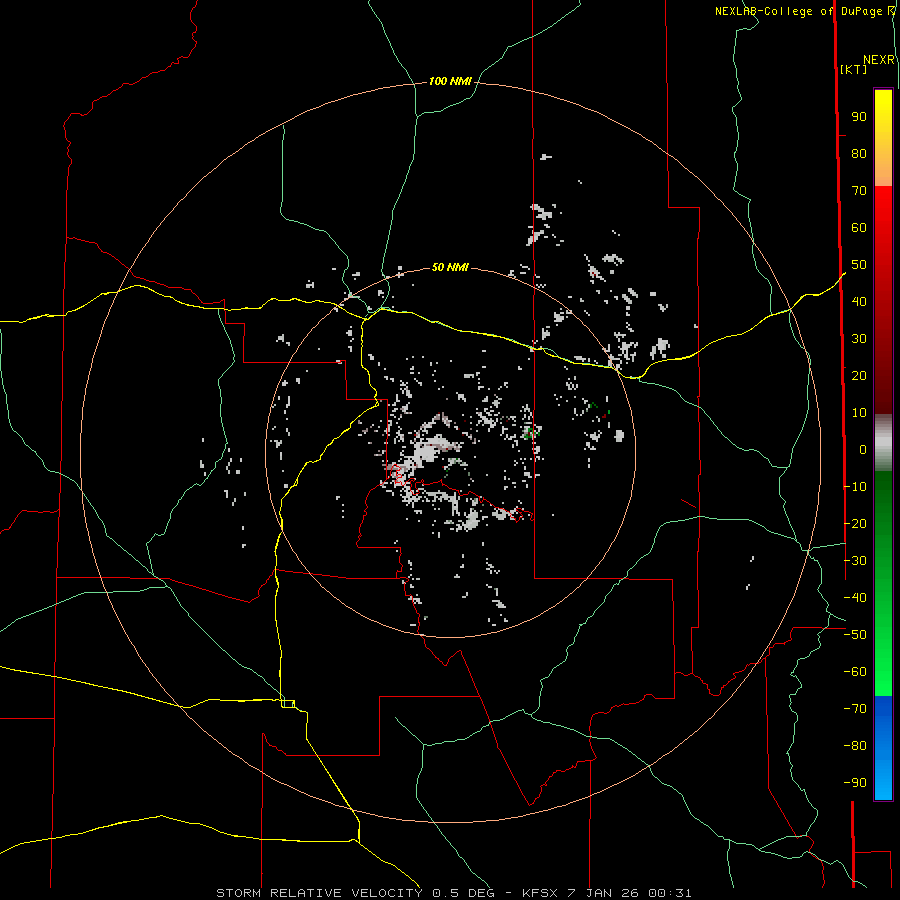Image resolution: width=900 pixels, height=900 pixels.
Task: Click the [KT] units label
Action: point(854,69)
